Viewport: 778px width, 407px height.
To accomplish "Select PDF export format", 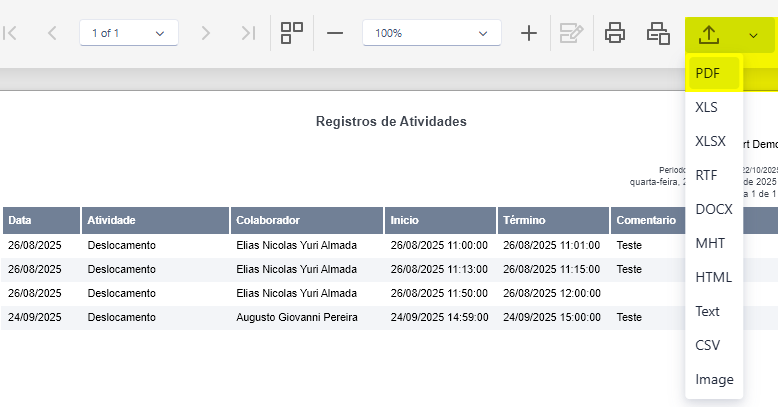I will 714,73.
